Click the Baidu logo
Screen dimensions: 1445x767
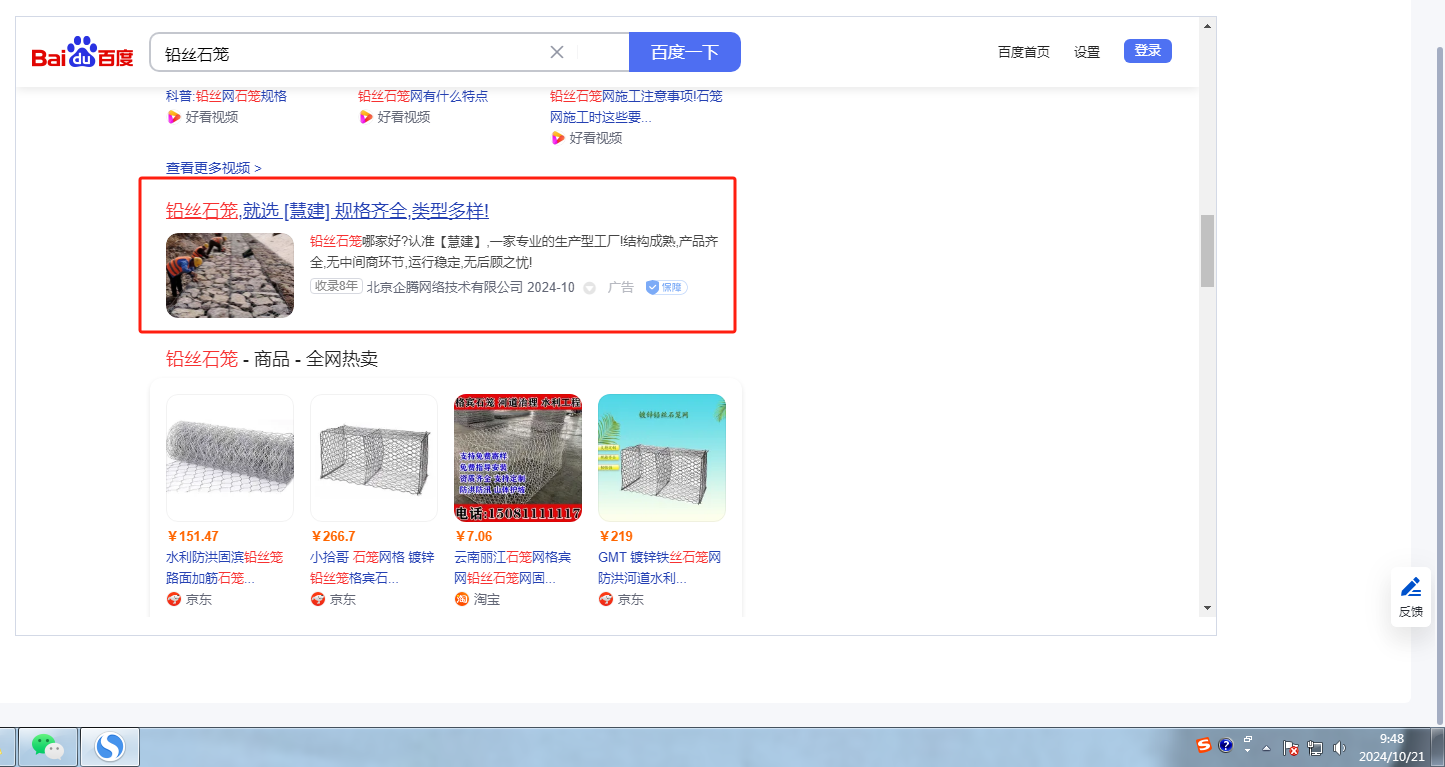(82, 53)
